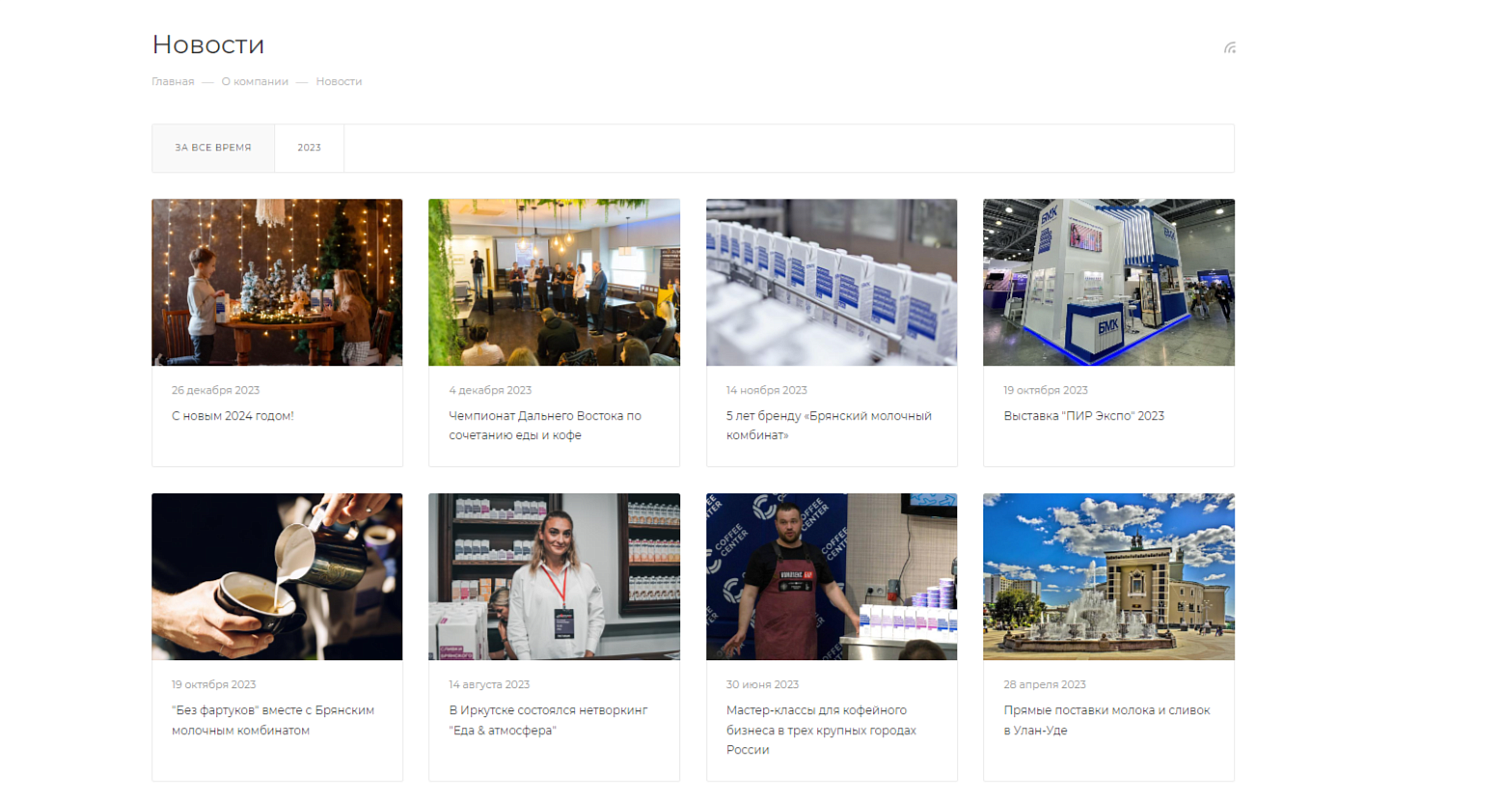Screen dimensions: 1500x800
Task: Go to О компании breadcrumb
Action: (x=255, y=82)
